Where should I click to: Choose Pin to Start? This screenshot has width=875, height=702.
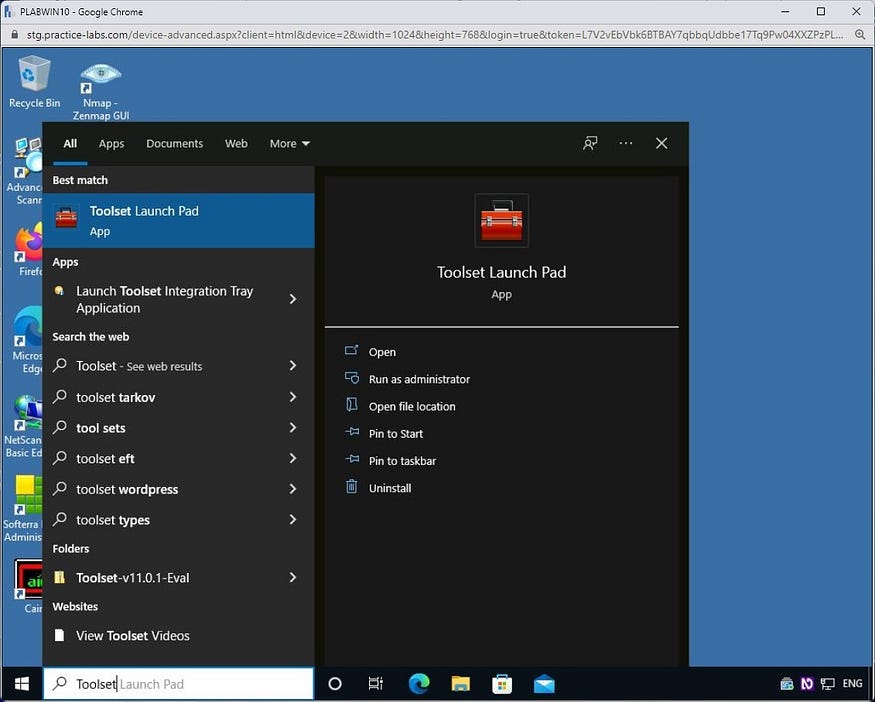(396, 434)
